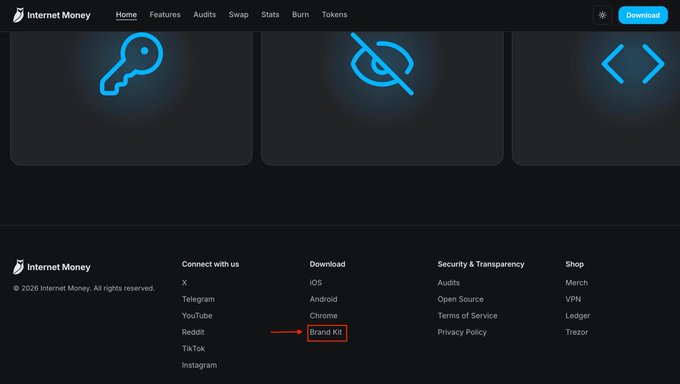Viewport: 680px width, 384px height.
Task: Visit the YouTube footer link
Action: coord(197,316)
